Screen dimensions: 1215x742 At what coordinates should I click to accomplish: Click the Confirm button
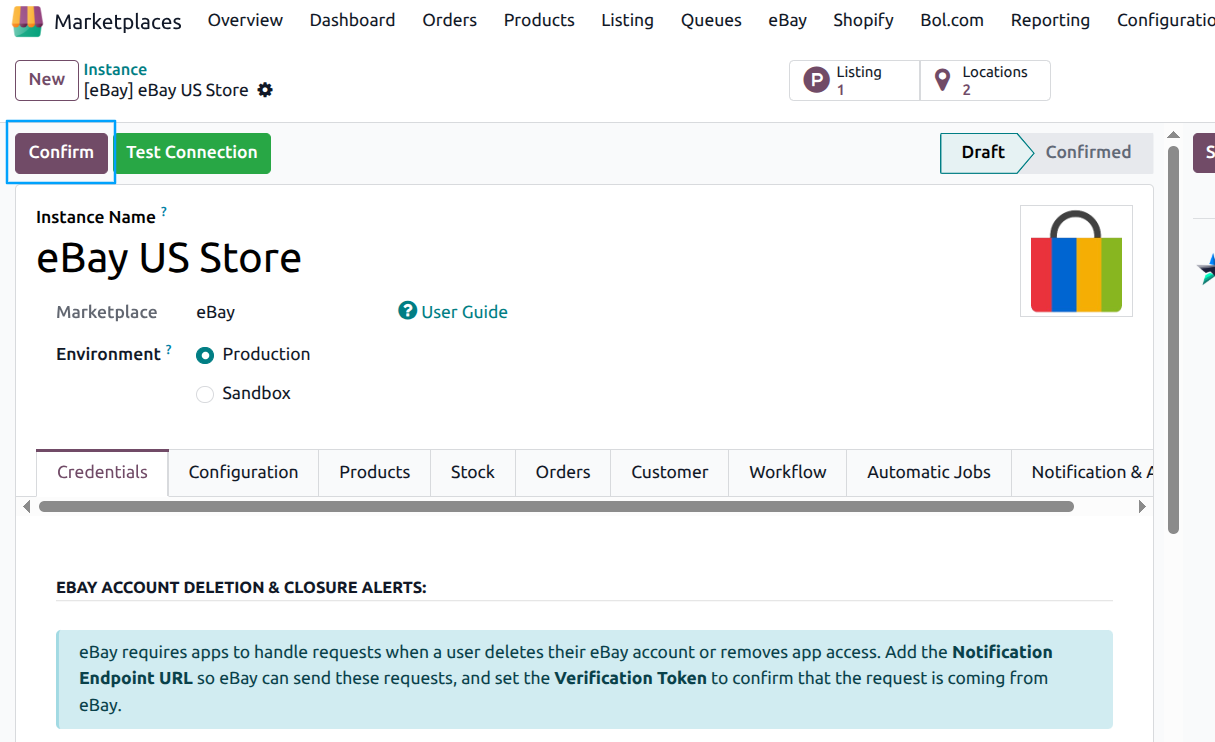[x=61, y=152]
